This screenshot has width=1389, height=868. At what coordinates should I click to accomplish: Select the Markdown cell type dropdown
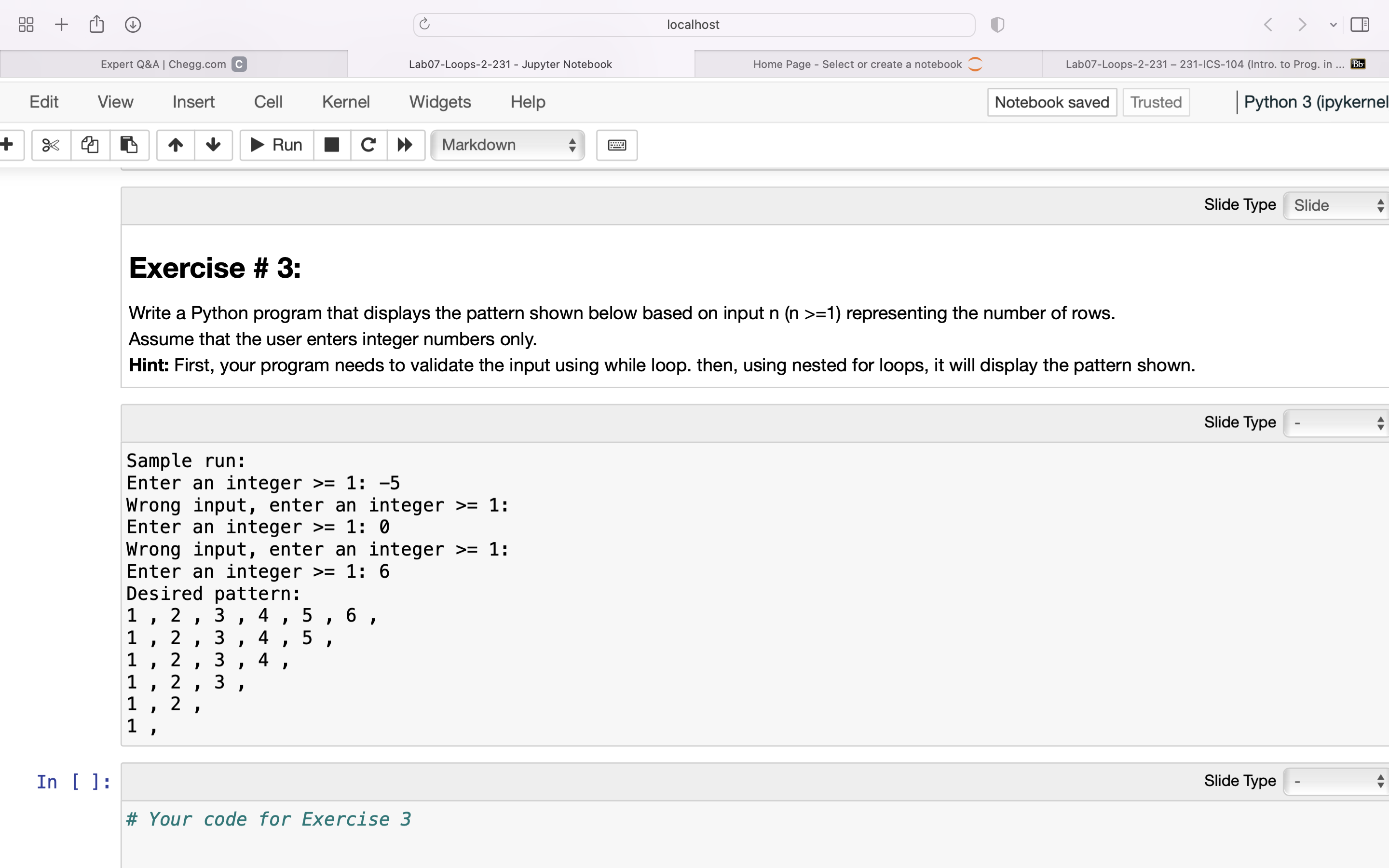505,144
